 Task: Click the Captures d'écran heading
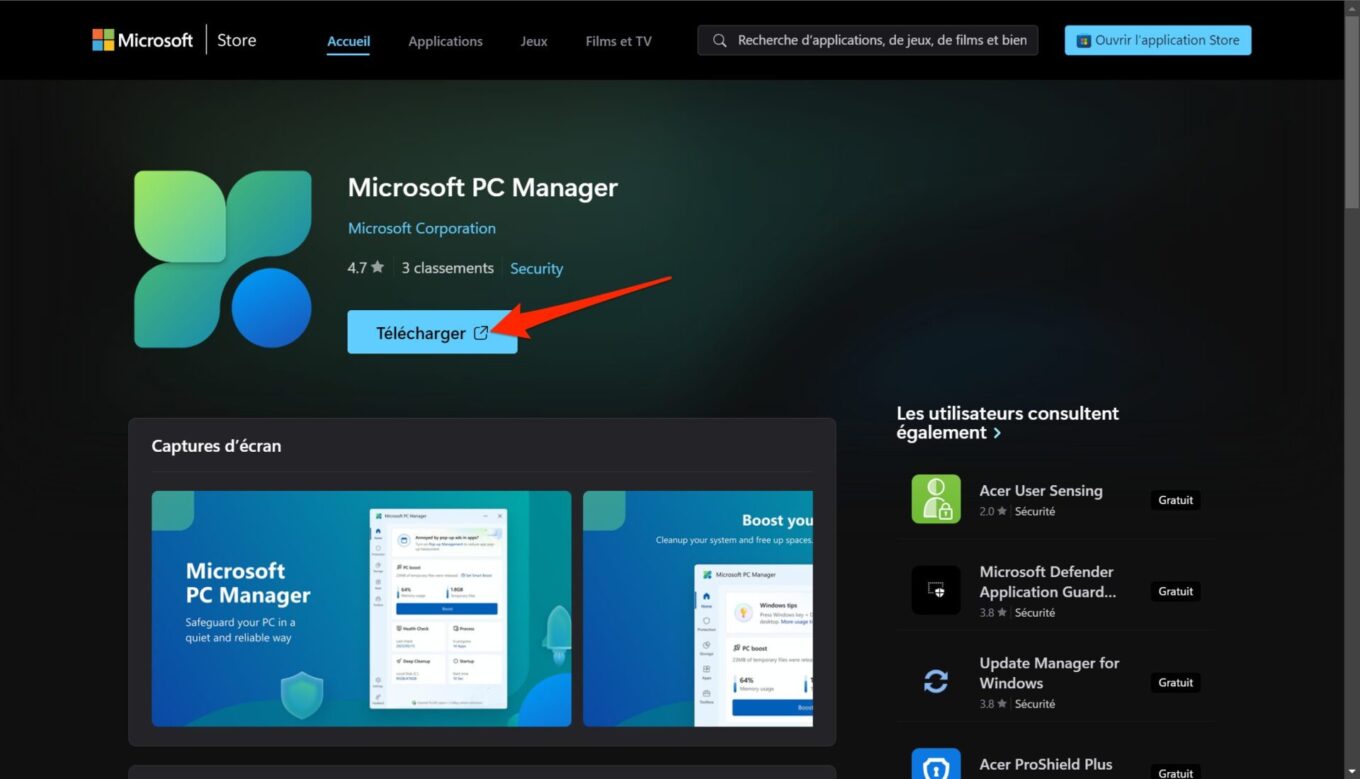tap(216, 446)
